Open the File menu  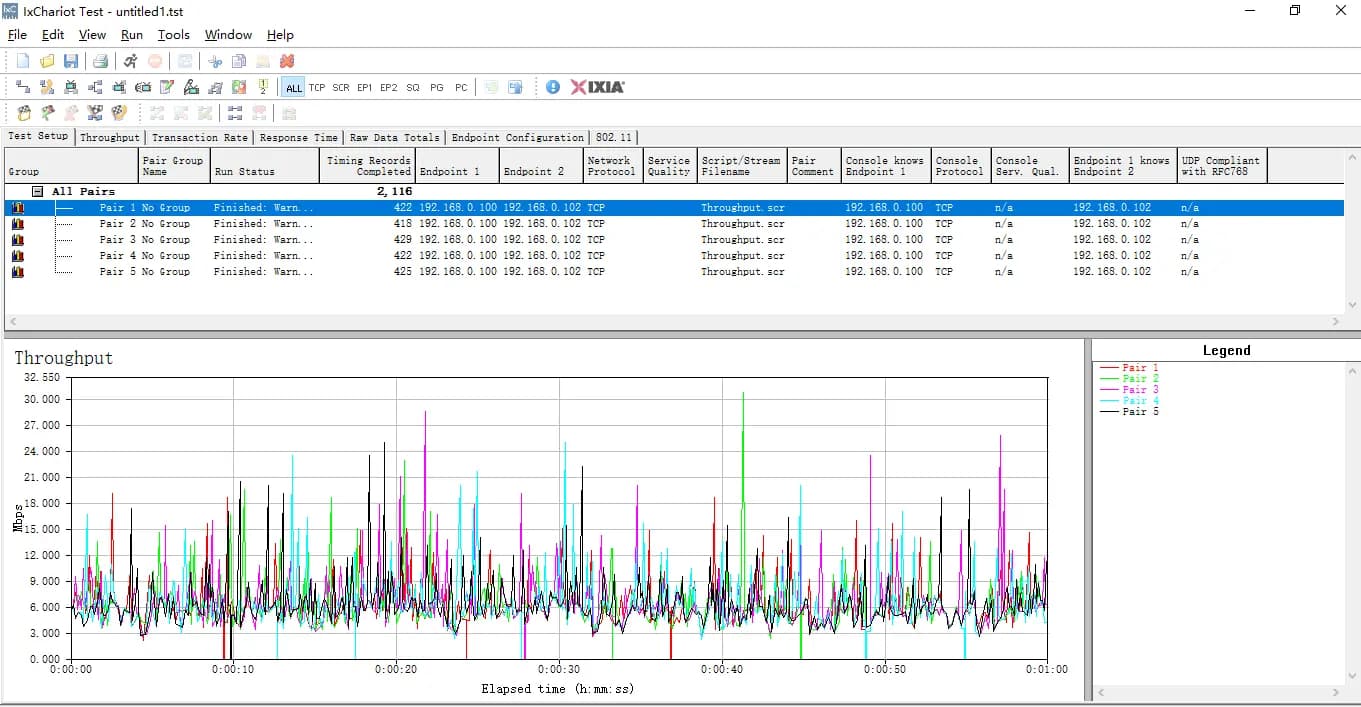coord(17,35)
